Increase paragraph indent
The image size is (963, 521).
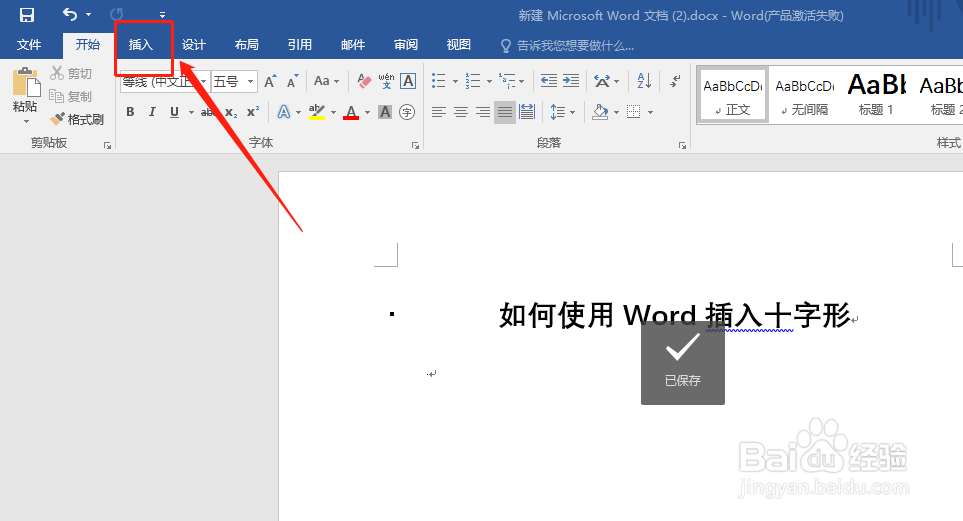pos(571,80)
